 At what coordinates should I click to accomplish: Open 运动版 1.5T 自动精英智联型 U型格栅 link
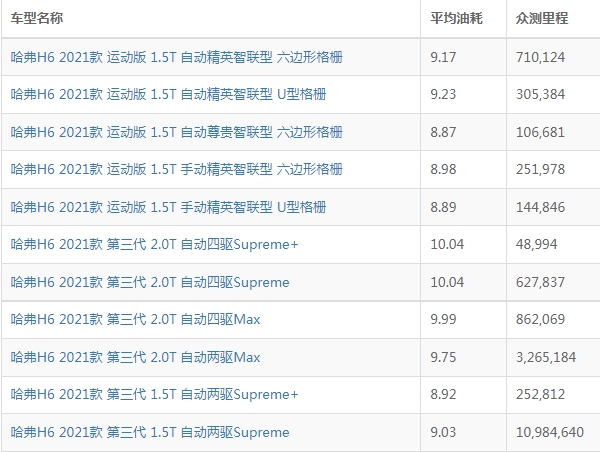(x=168, y=95)
